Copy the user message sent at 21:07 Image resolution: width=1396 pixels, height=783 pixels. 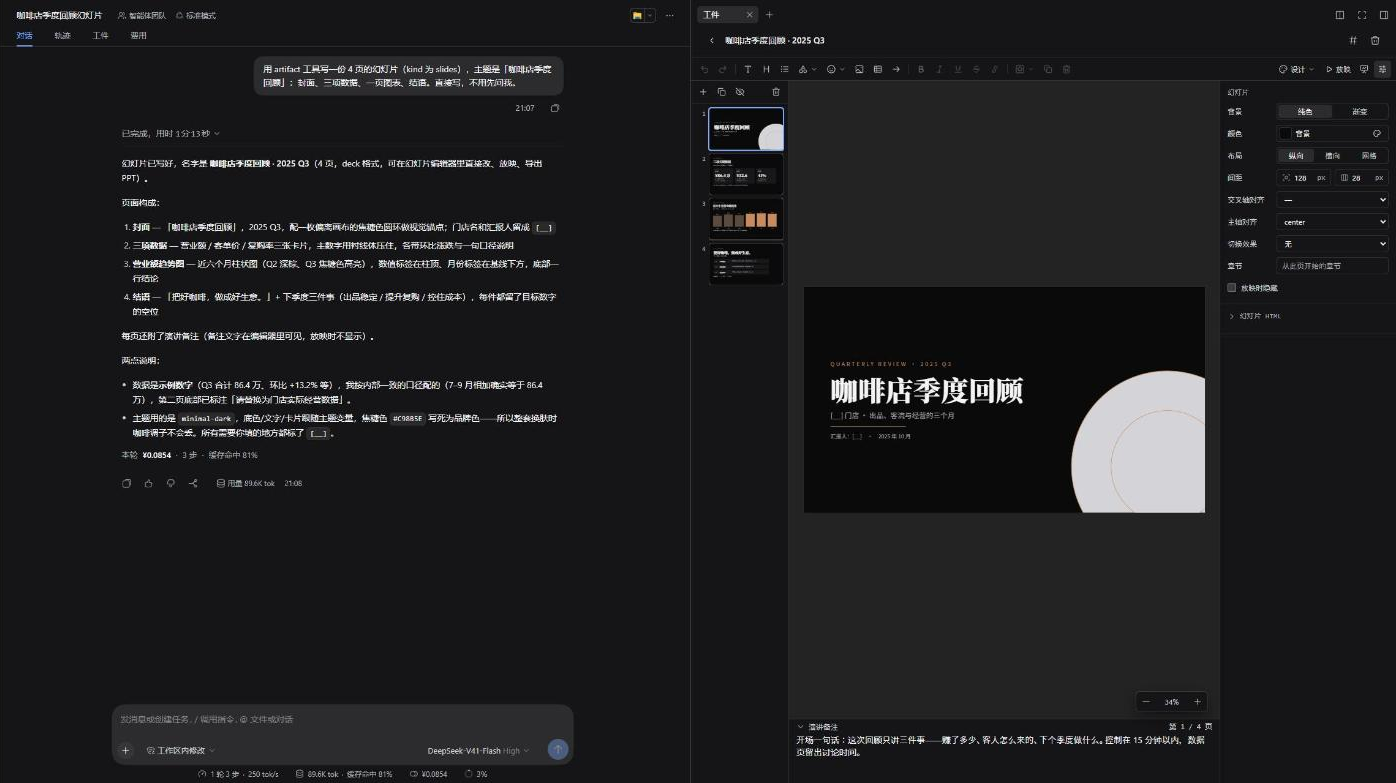point(555,108)
